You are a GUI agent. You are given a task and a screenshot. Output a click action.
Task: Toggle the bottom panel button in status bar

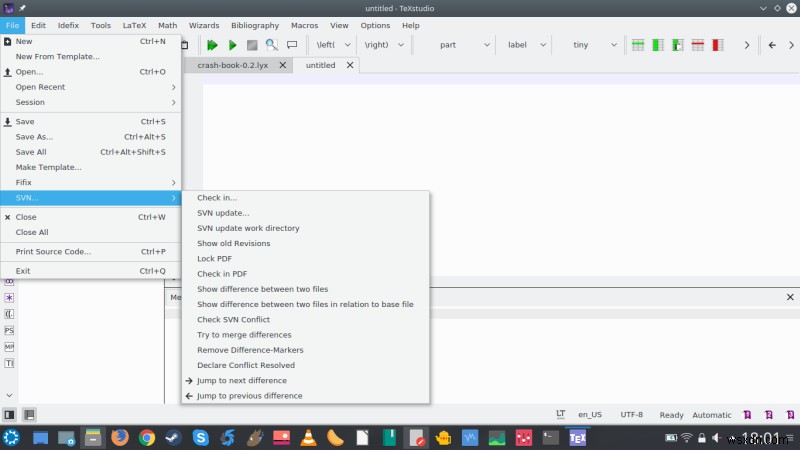click(x=29, y=414)
